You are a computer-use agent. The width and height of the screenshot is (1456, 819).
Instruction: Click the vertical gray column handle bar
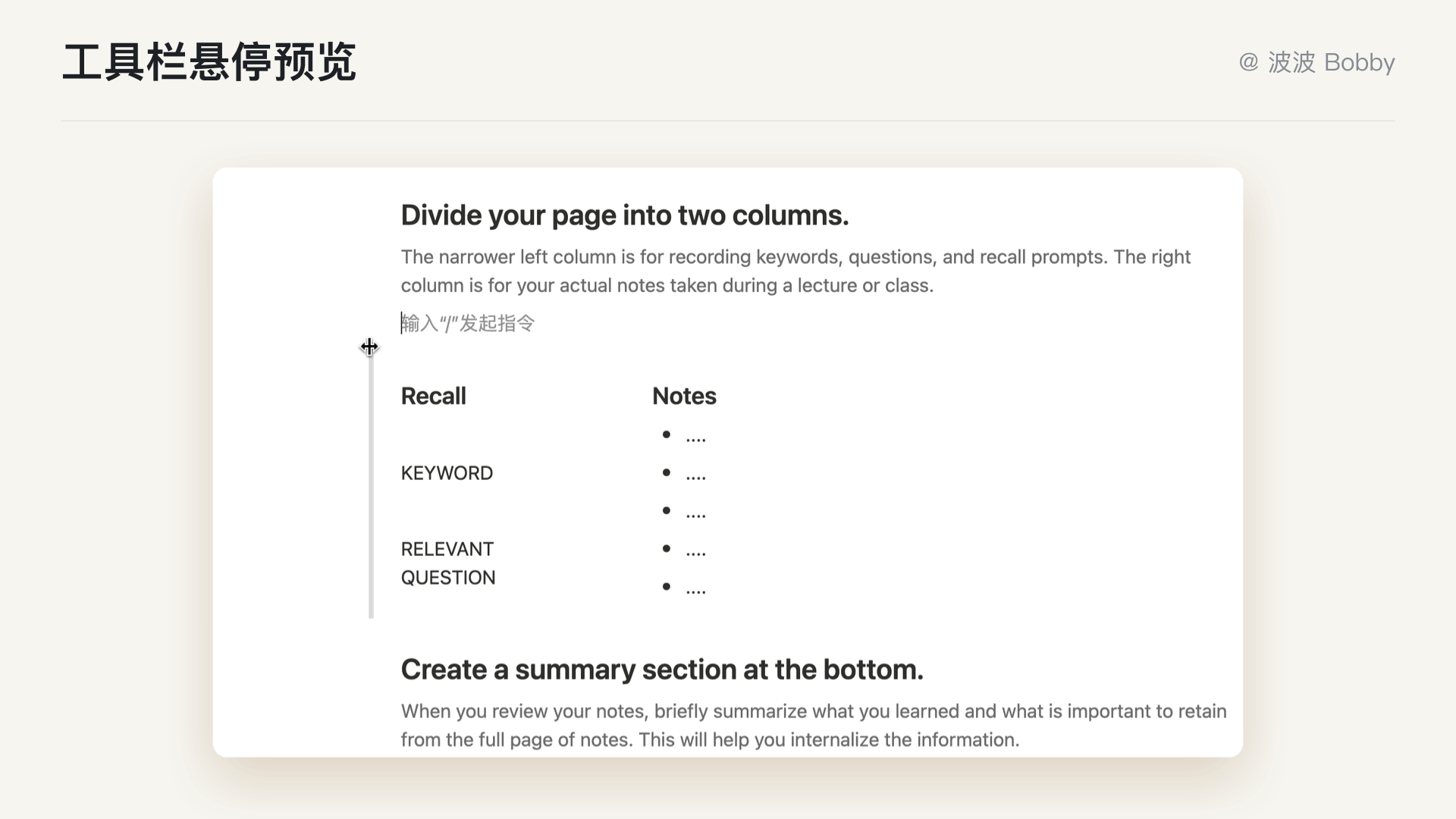[x=371, y=485]
